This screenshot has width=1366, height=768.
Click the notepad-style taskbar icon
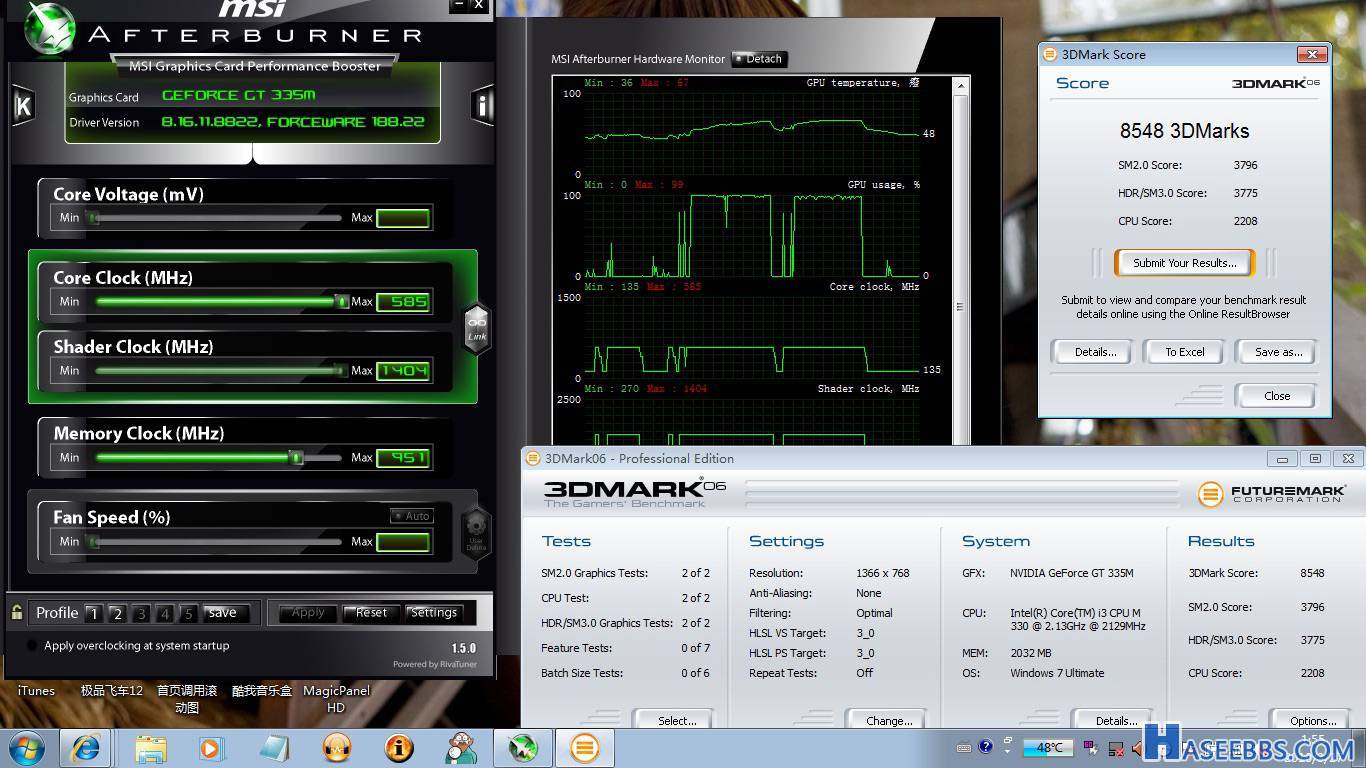pos(273,748)
